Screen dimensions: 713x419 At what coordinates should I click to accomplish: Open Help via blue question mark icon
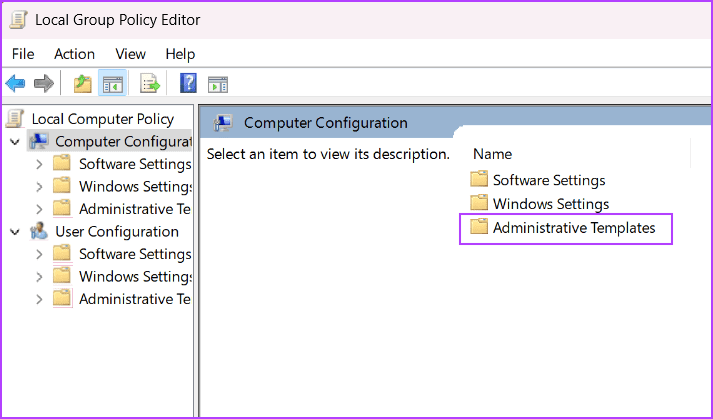tap(188, 83)
